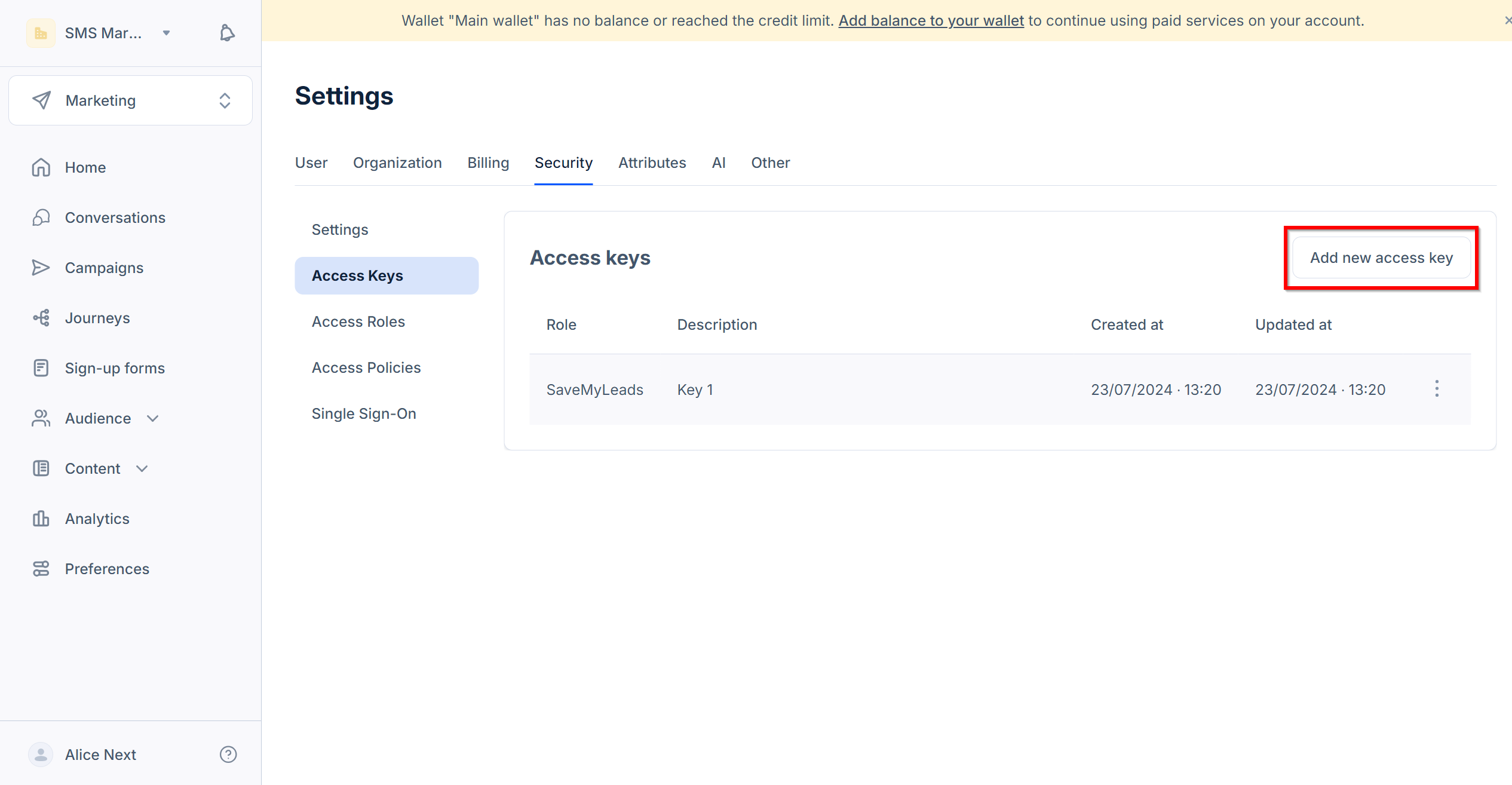This screenshot has width=1512, height=785.
Task: Open the Marketing workspace switcher
Action: pyautogui.click(x=130, y=100)
